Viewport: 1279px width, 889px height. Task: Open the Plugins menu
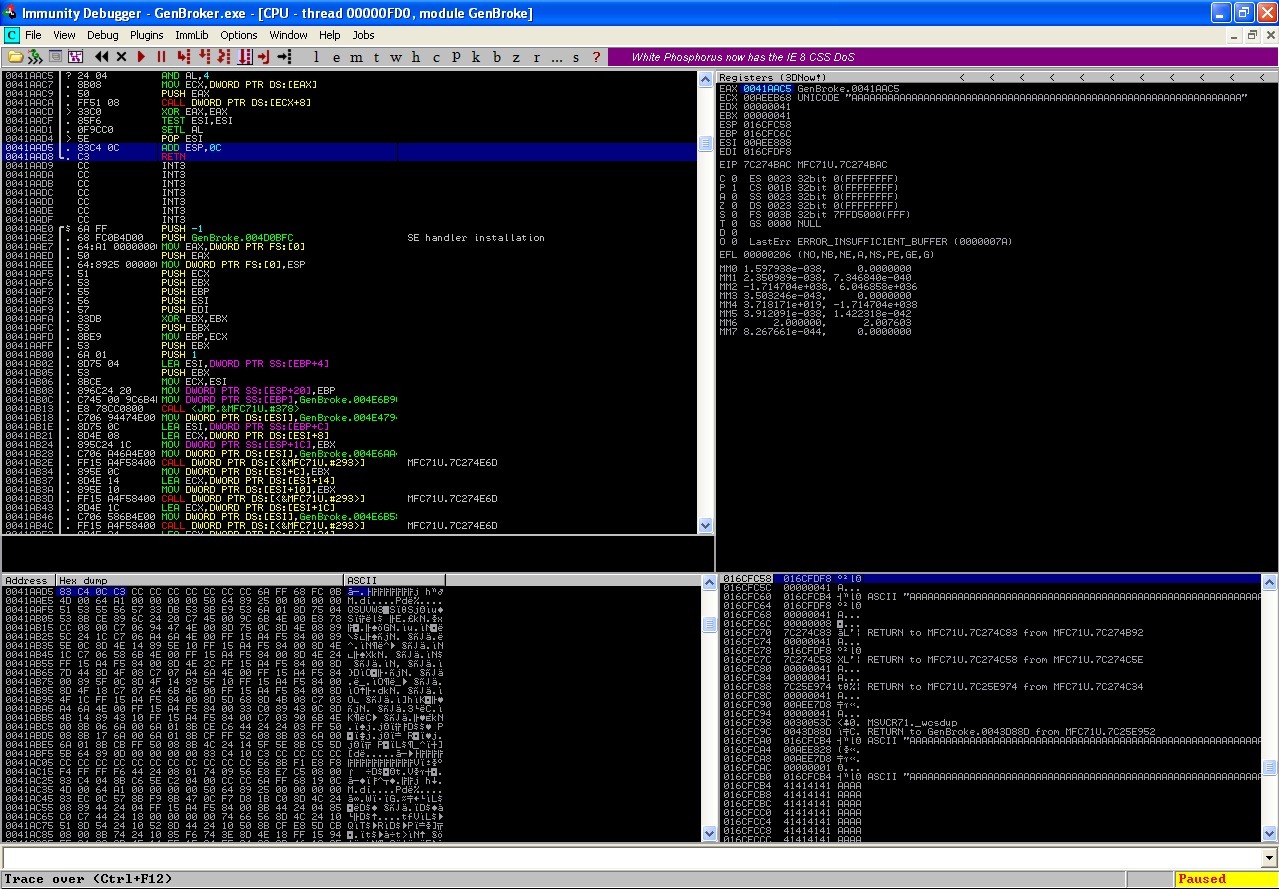(146, 35)
